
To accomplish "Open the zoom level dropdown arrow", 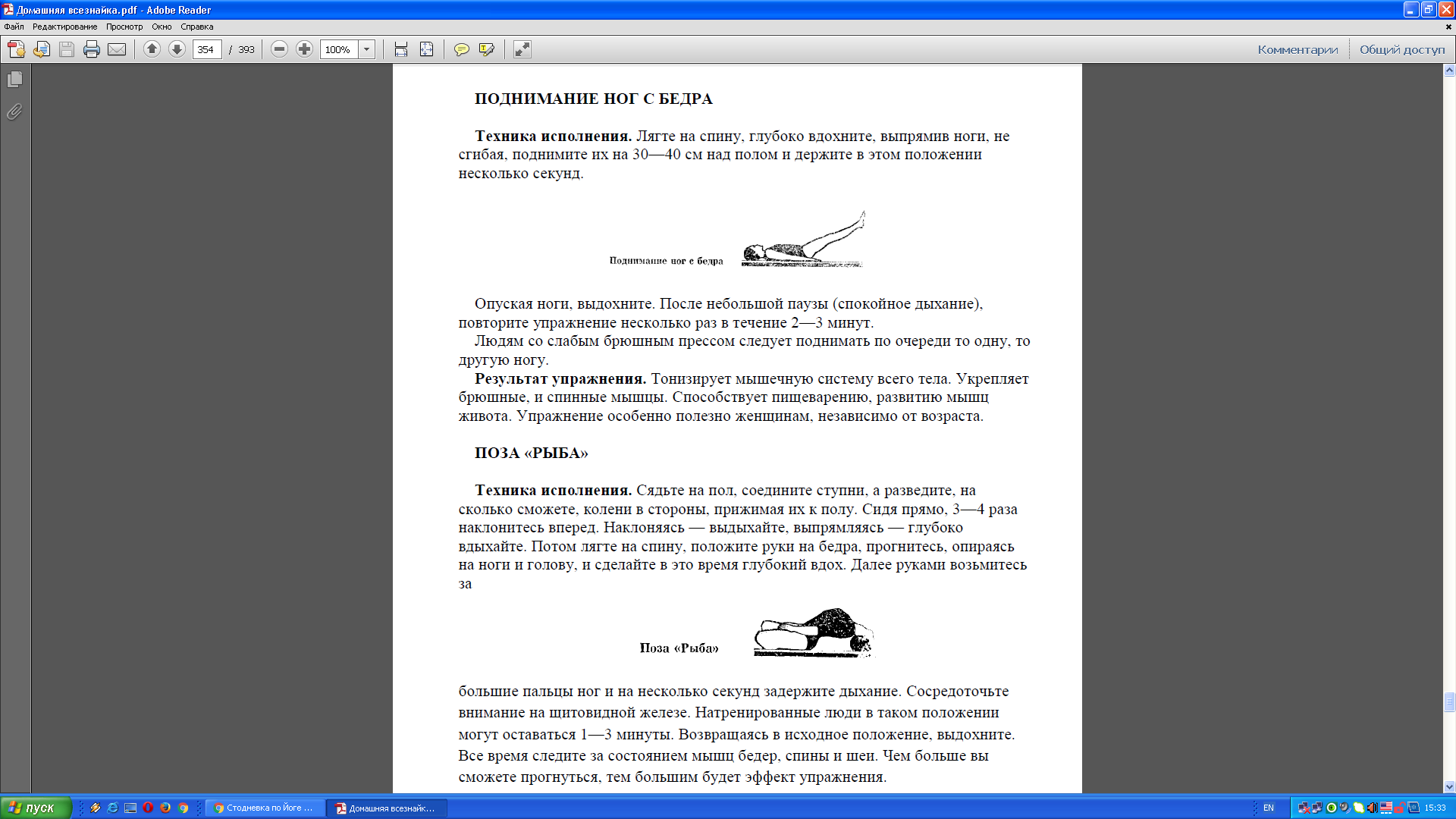I will point(367,49).
